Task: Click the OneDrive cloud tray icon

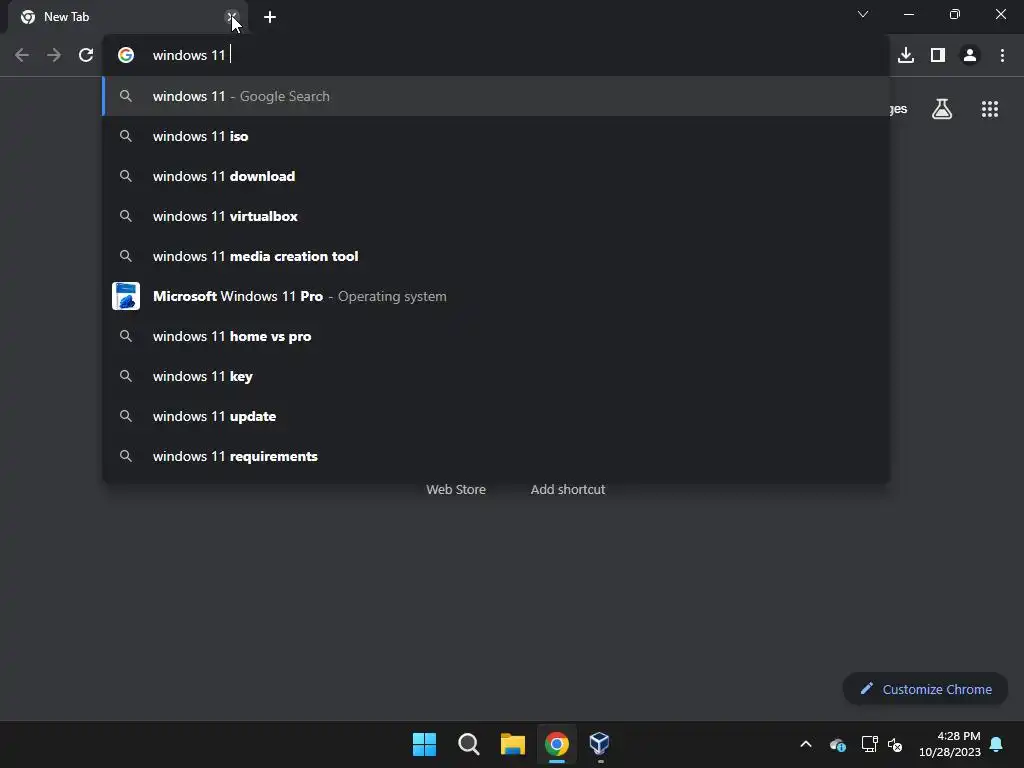Action: [x=837, y=744]
